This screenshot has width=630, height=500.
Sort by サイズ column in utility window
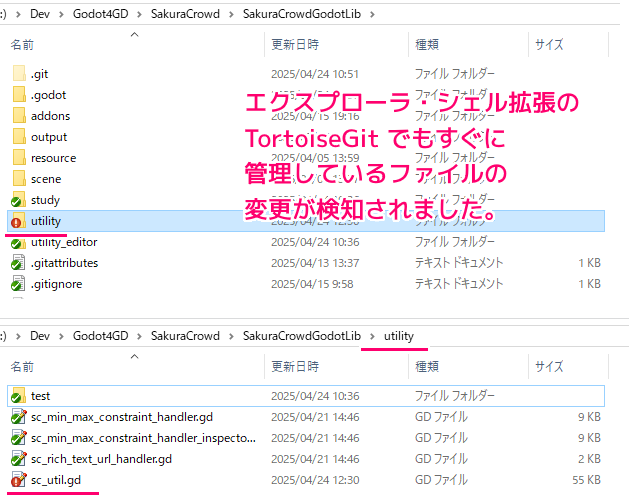tap(549, 367)
